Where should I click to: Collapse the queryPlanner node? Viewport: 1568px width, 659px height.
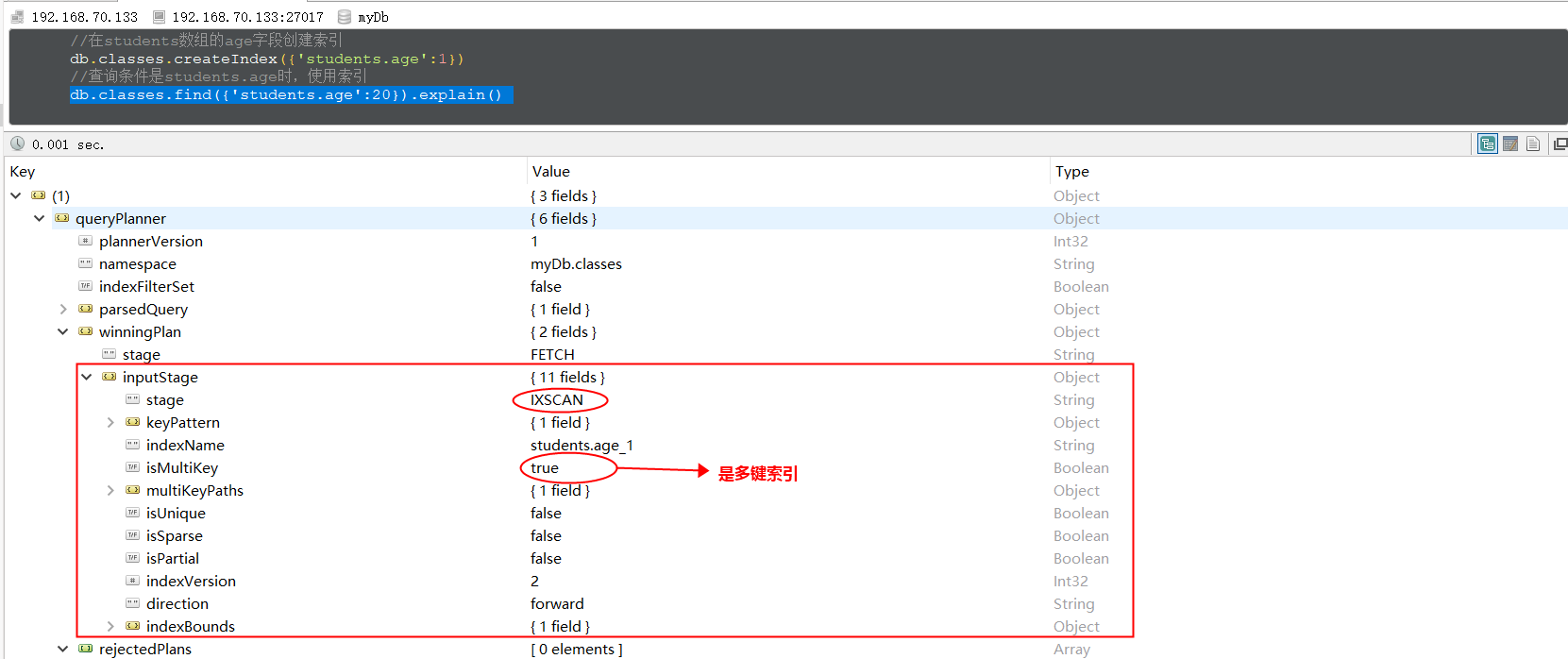click(40, 218)
